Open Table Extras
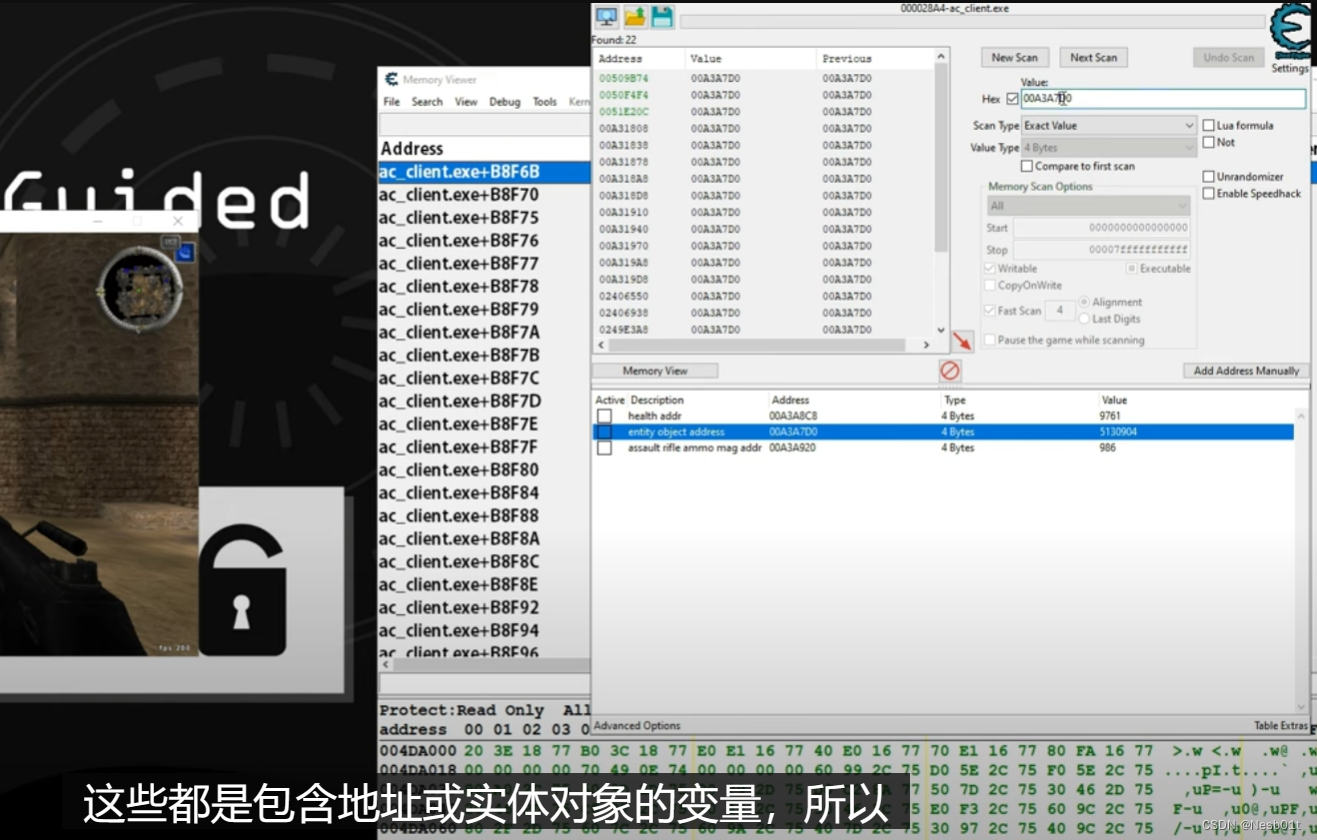 [1281, 726]
